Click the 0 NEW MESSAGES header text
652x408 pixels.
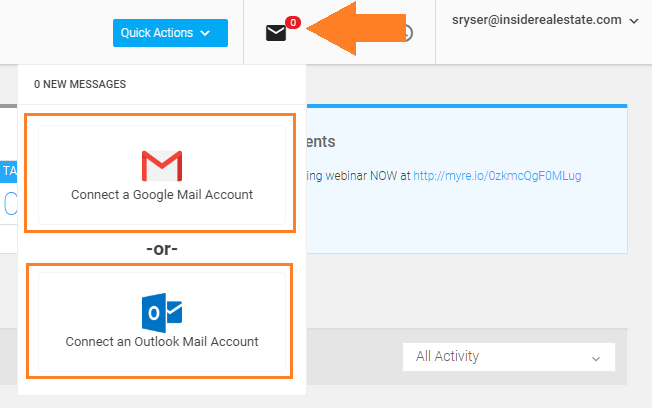(80, 84)
